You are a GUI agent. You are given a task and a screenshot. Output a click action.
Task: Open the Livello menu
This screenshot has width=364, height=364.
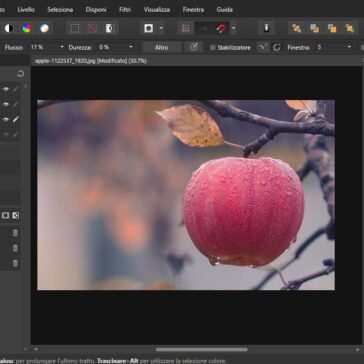pos(26,10)
